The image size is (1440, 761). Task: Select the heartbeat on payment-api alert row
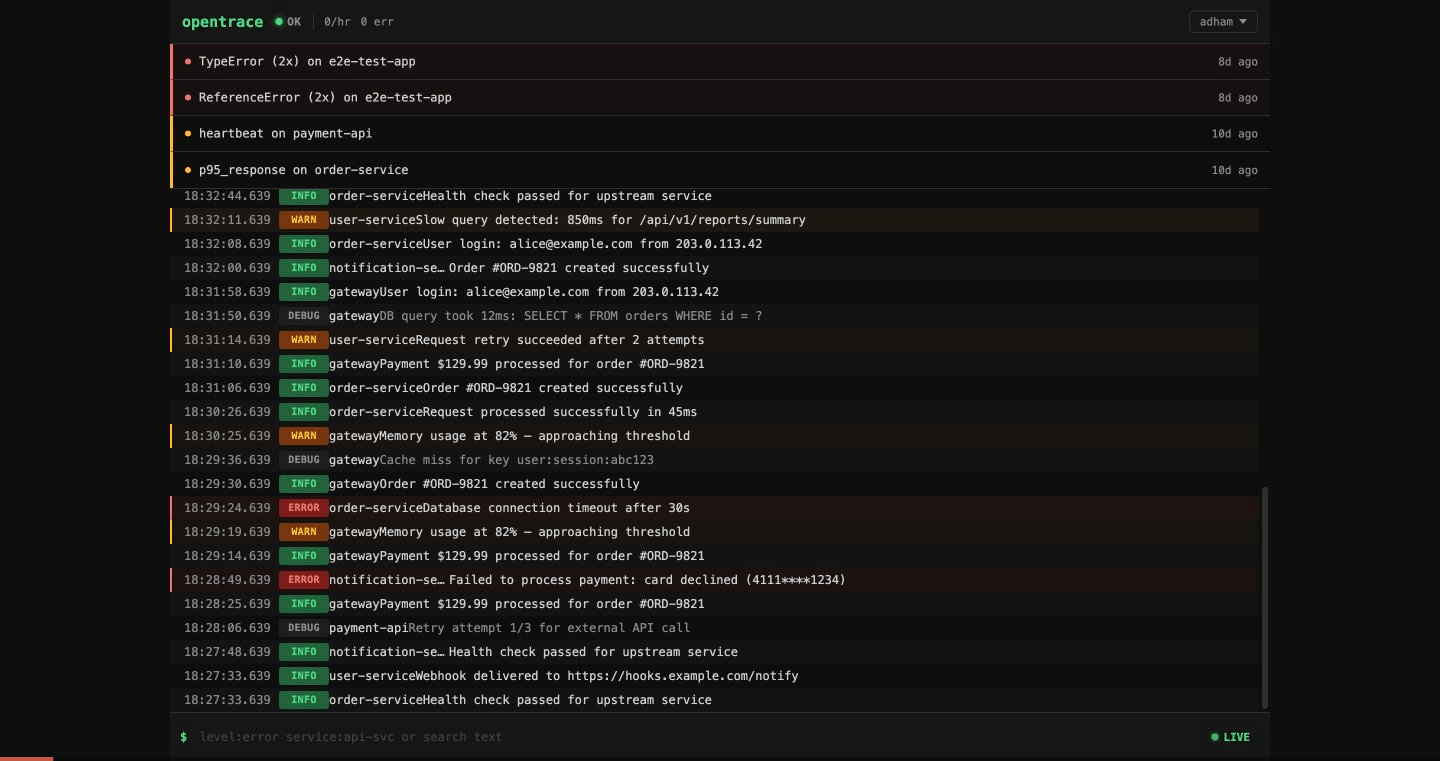[x=700, y=133]
